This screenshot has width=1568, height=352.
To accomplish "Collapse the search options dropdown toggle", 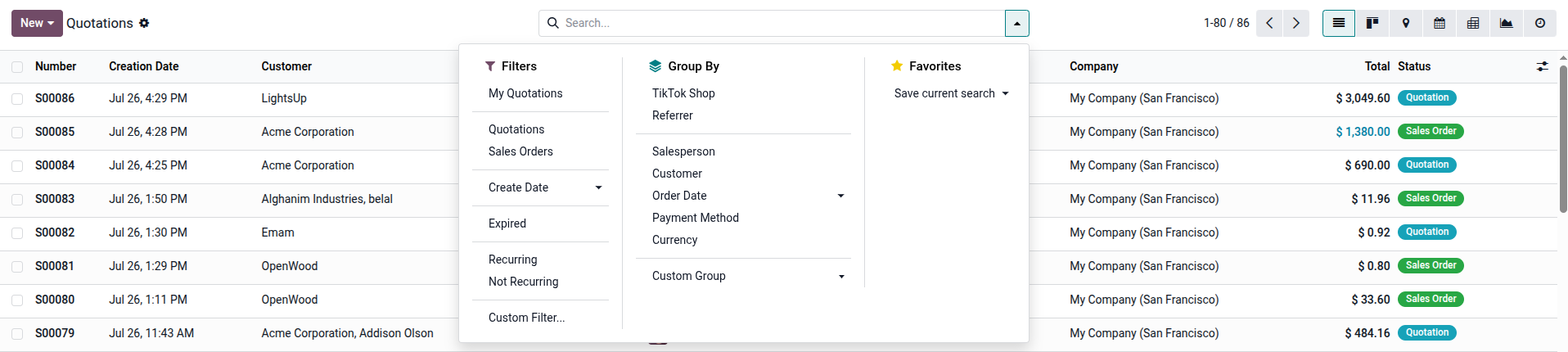I will pos(1017,24).
